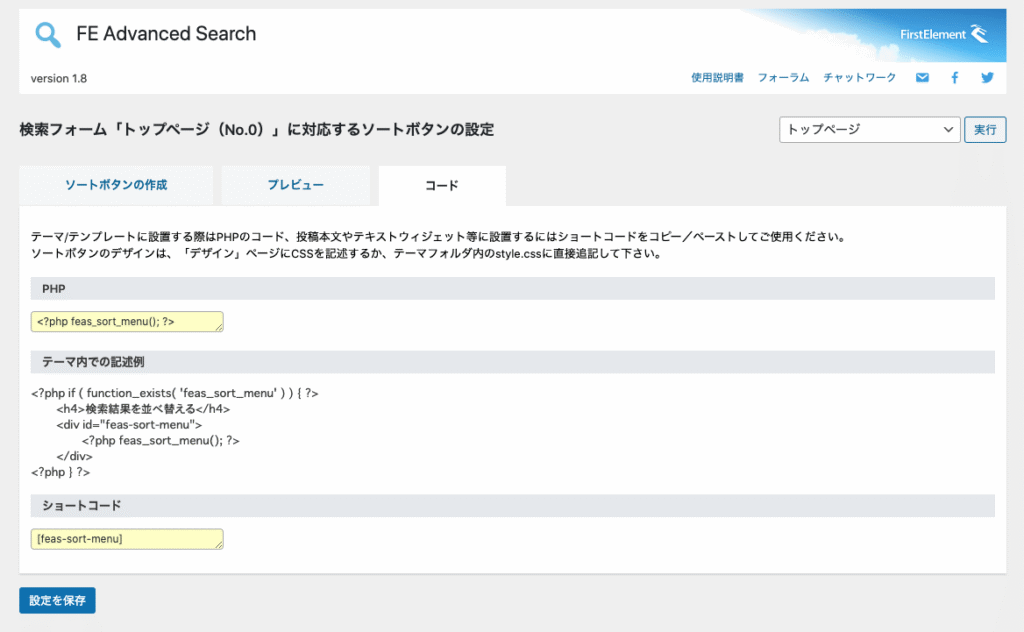Expand the トップページ form dropdown
The image size is (1024, 632).
pyautogui.click(x=869, y=129)
